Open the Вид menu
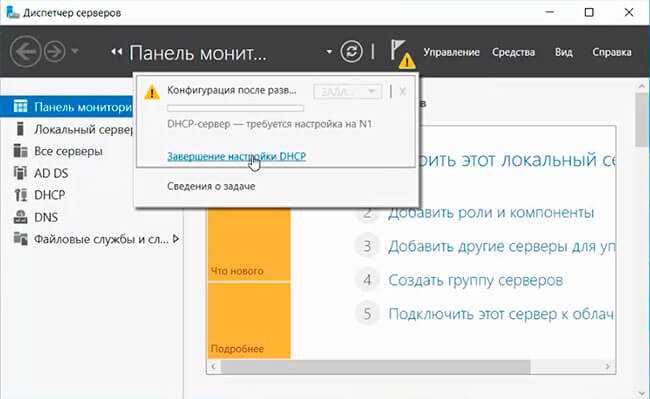The height and width of the screenshot is (399, 650). (x=564, y=52)
